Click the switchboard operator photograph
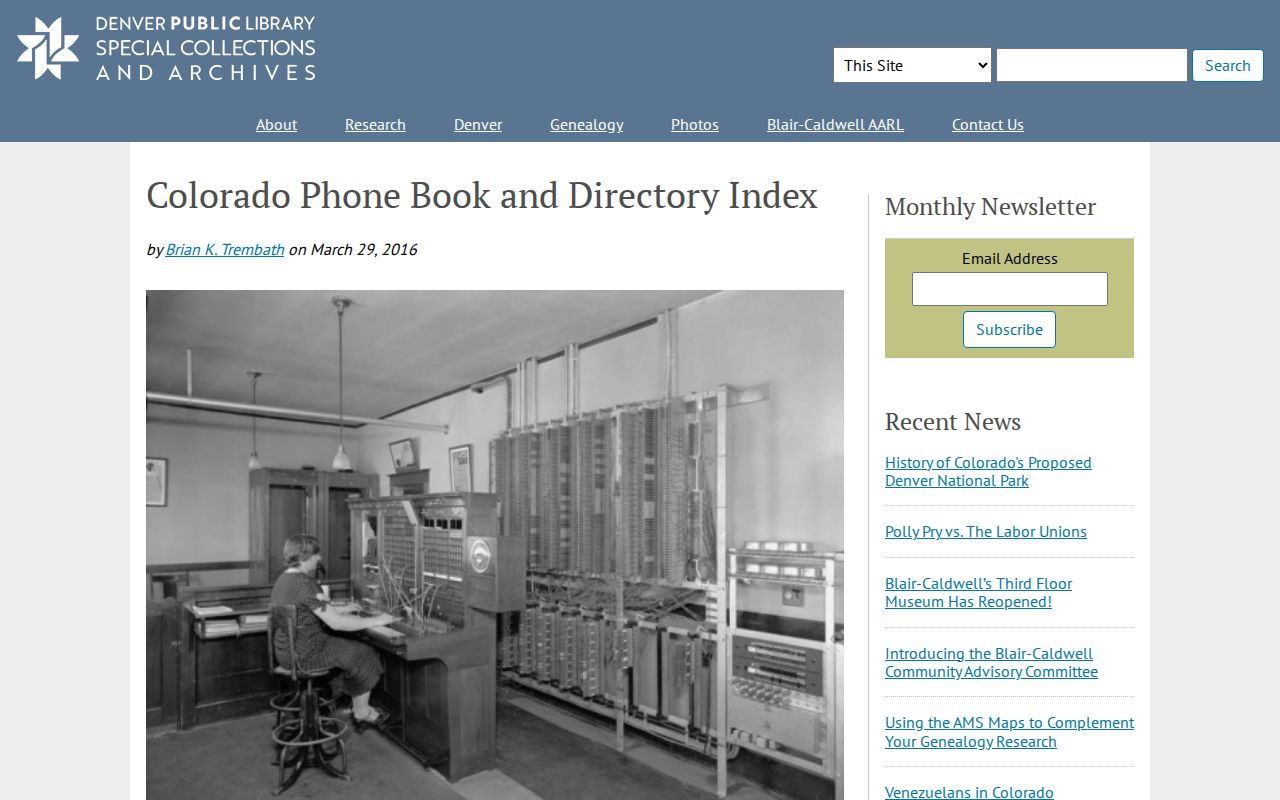Viewport: 1280px width, 800px height. pos(495,545)
